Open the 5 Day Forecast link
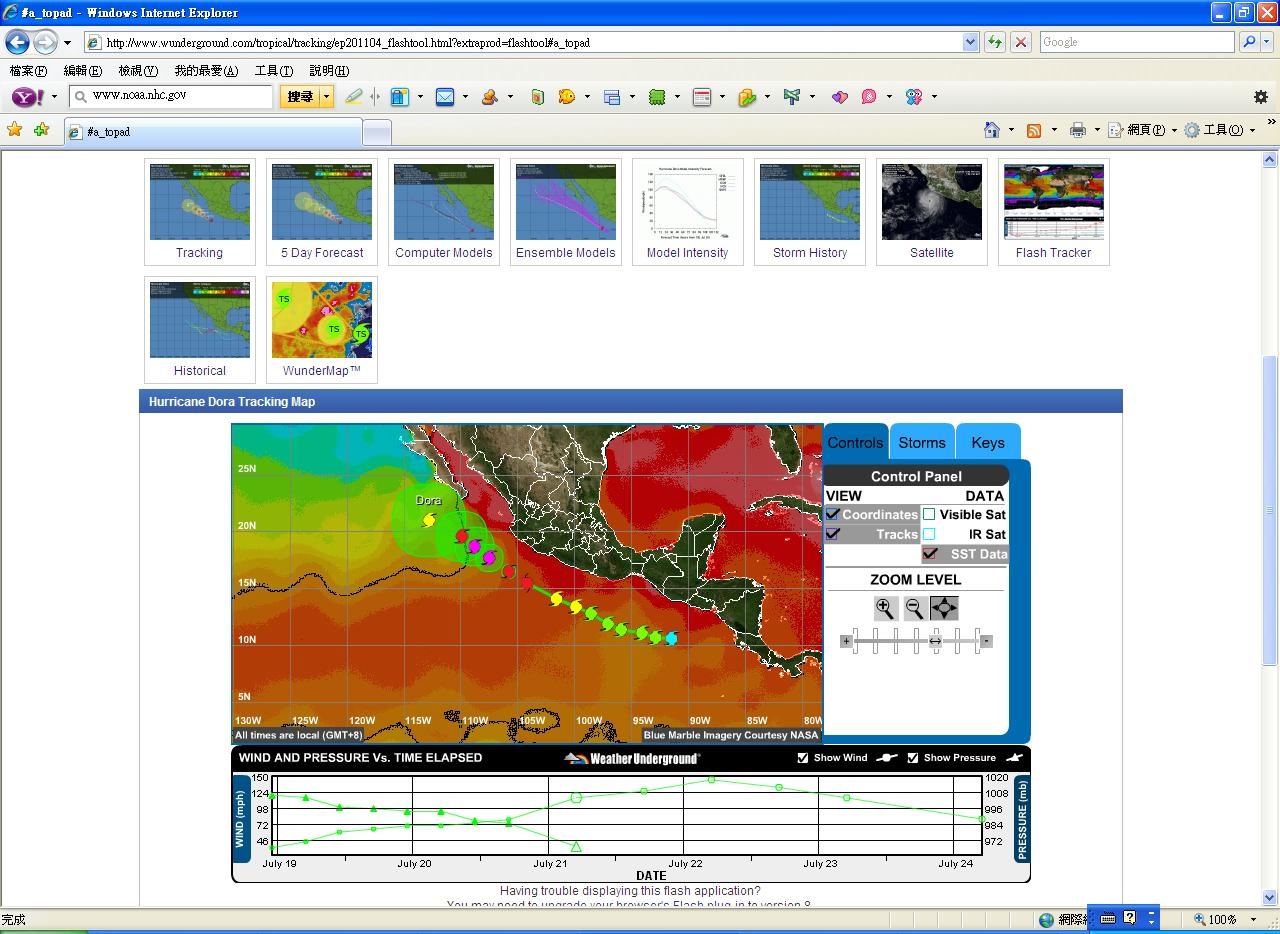This screenshot has height=934, width=1280. tap(322, 253)
